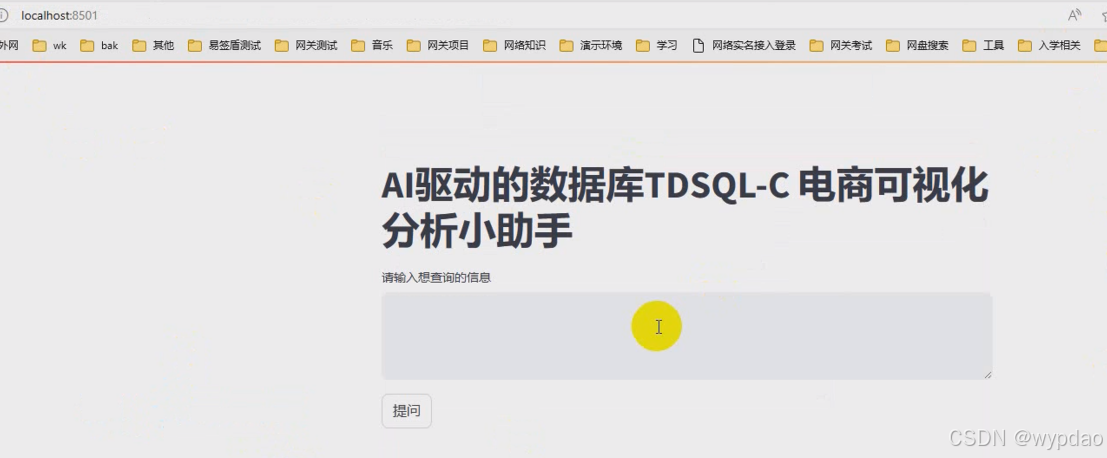Open the 网络实名接入登录 bookmark page
This screenshot has height=458, width=1107.
[x=744, y=46]
